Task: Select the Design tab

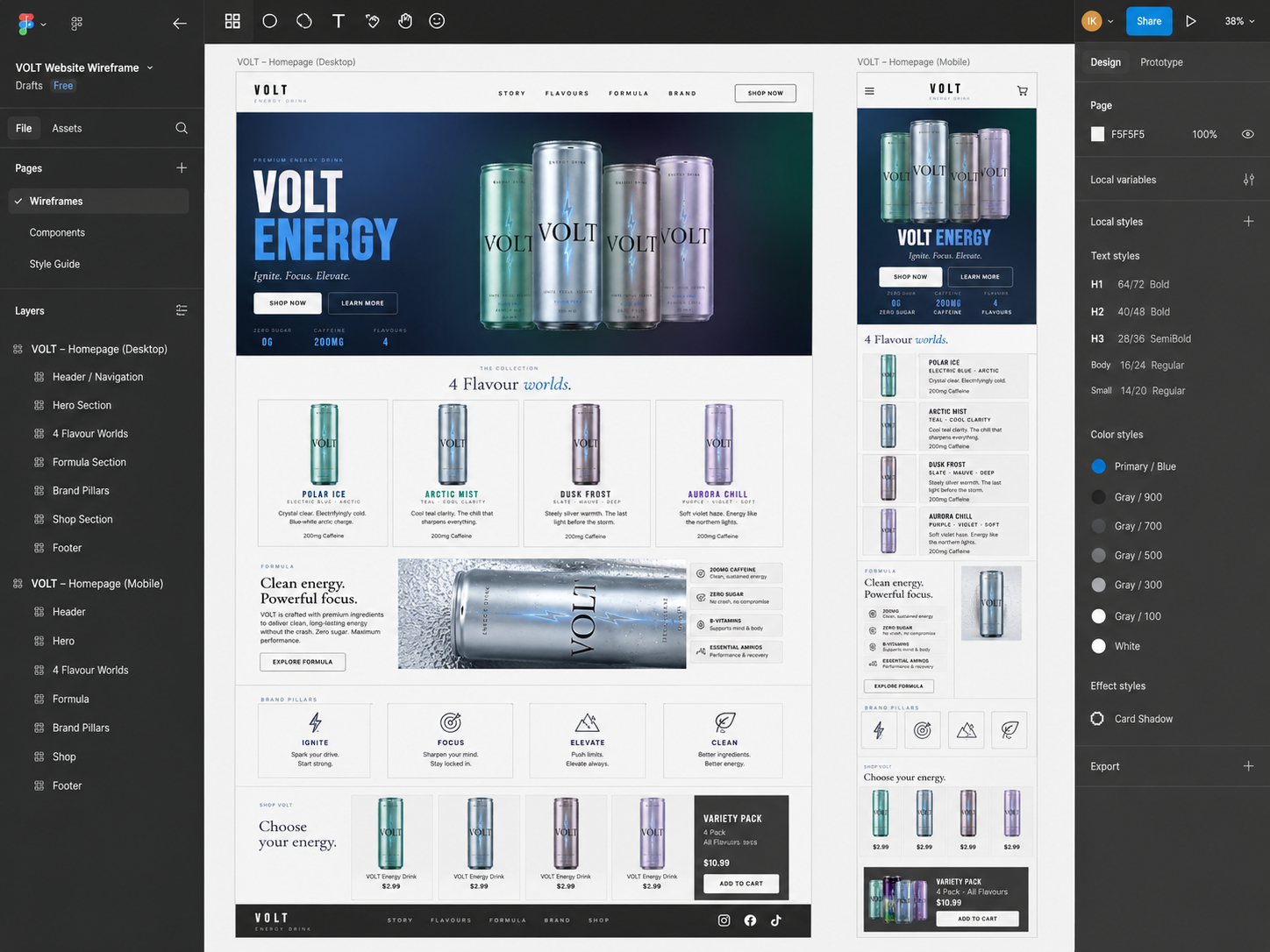Action: pyautogui.click(x=1105, y=62)
